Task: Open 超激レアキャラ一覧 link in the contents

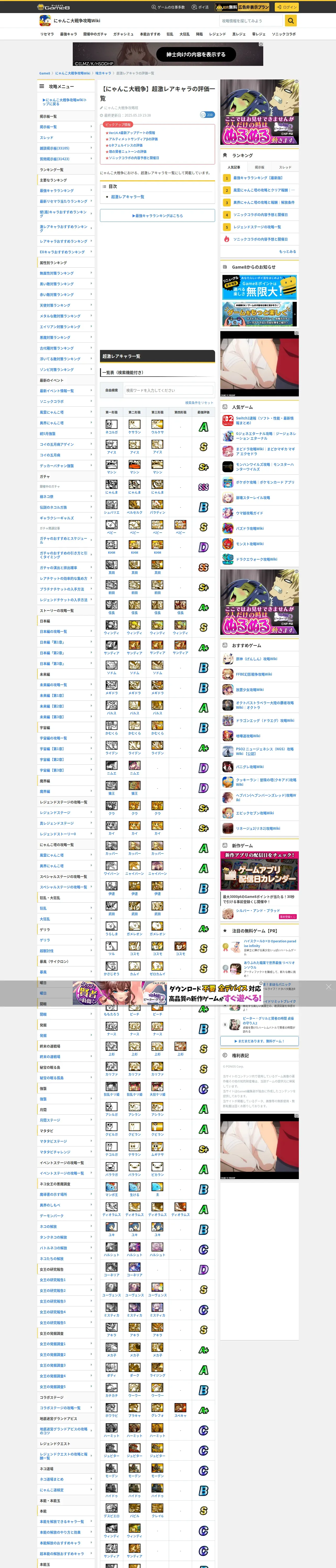Action: (x=127, y=197)
